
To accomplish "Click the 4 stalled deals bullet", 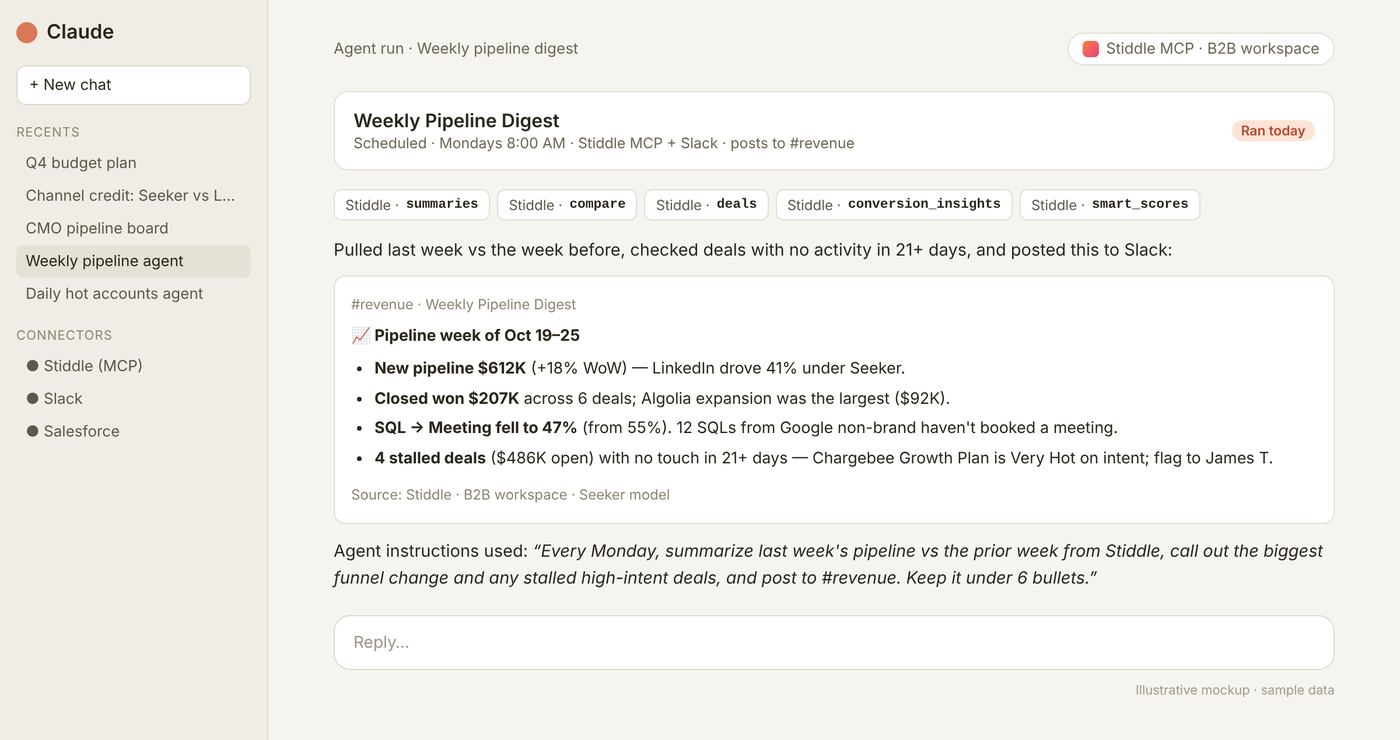I will 823,458.
